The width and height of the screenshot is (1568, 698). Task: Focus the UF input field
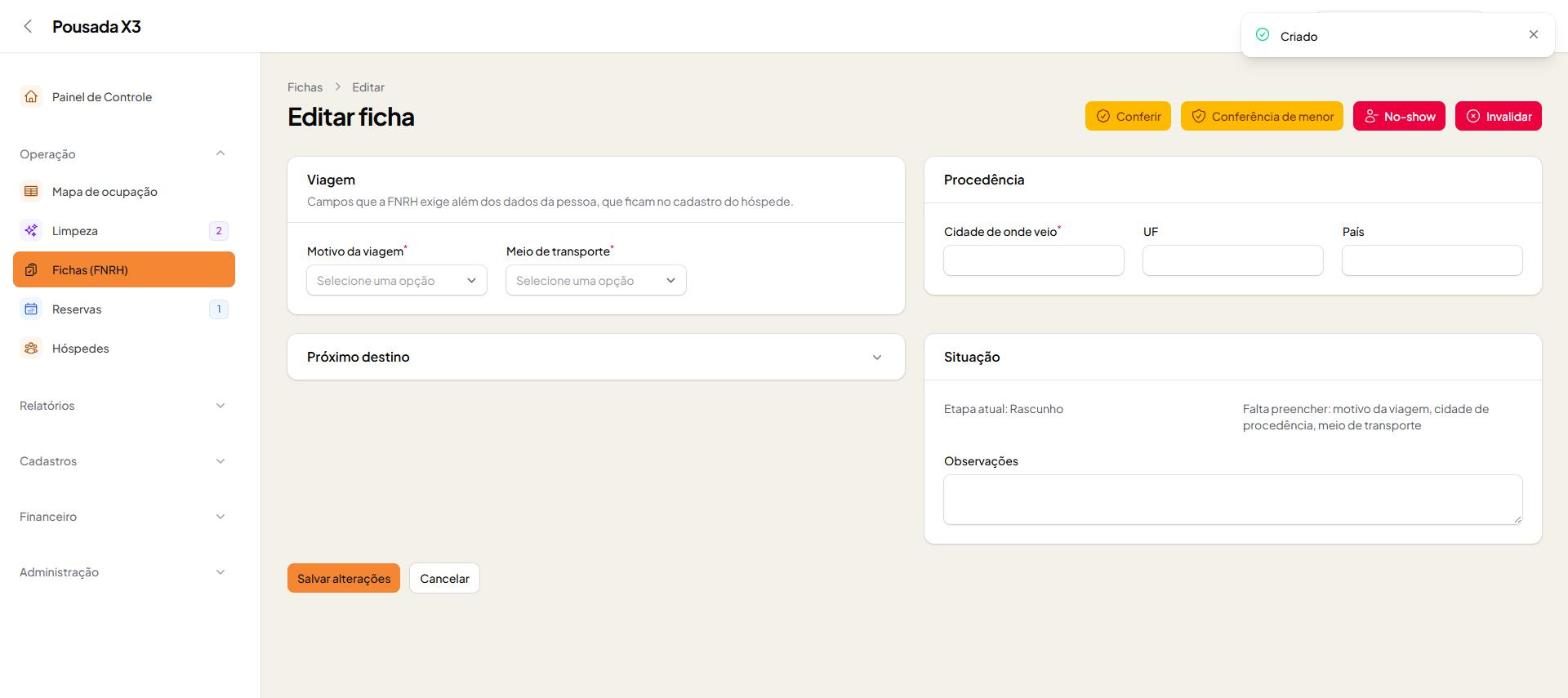1233,260
